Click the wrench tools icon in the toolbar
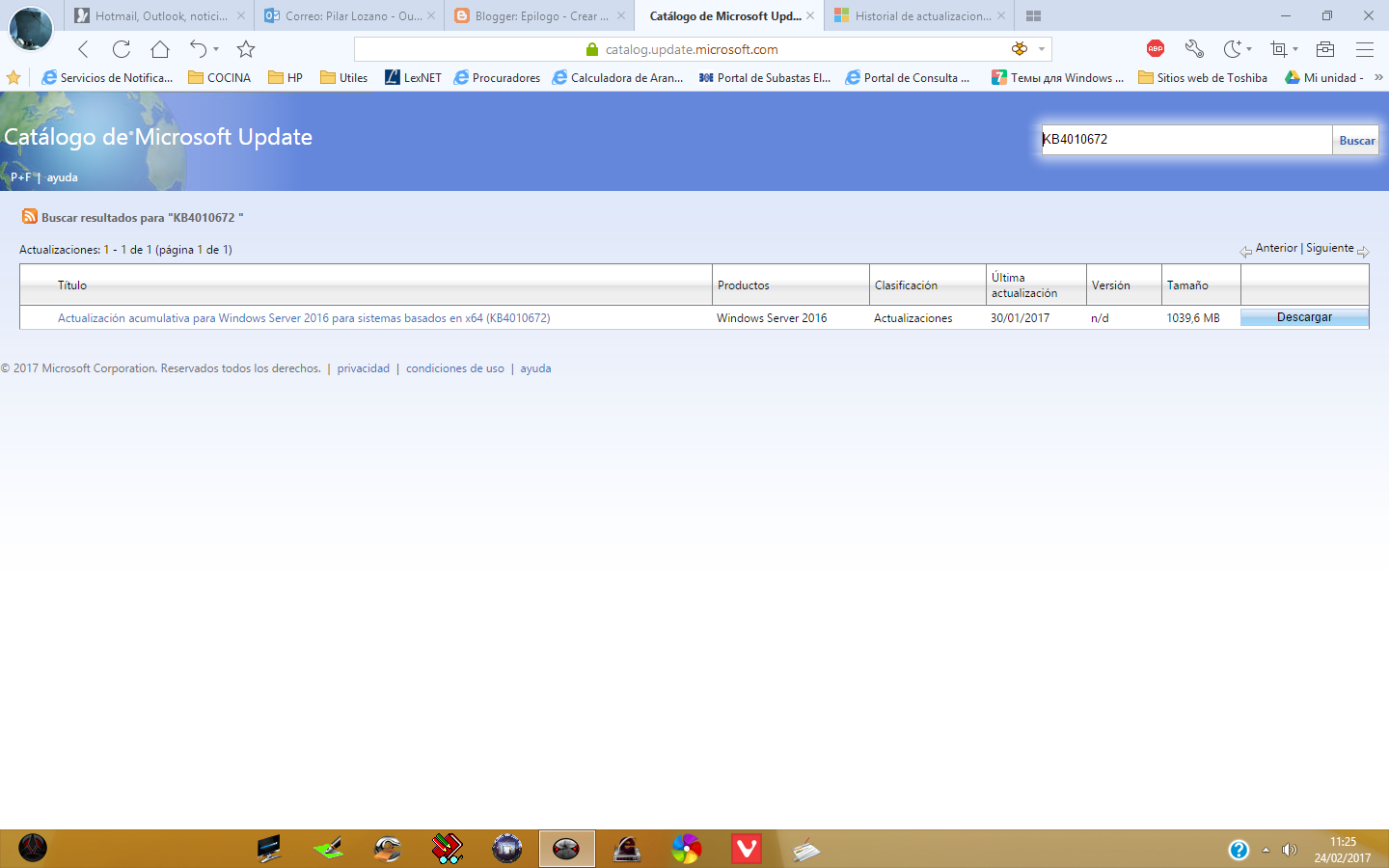1389x868 pixels. click(x=1194, y=47)
